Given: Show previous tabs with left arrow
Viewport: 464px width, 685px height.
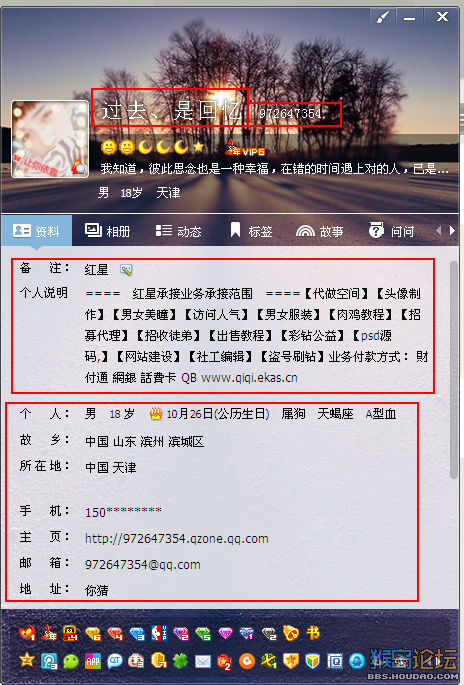Looking at the screenshot, I should [438, 230].
